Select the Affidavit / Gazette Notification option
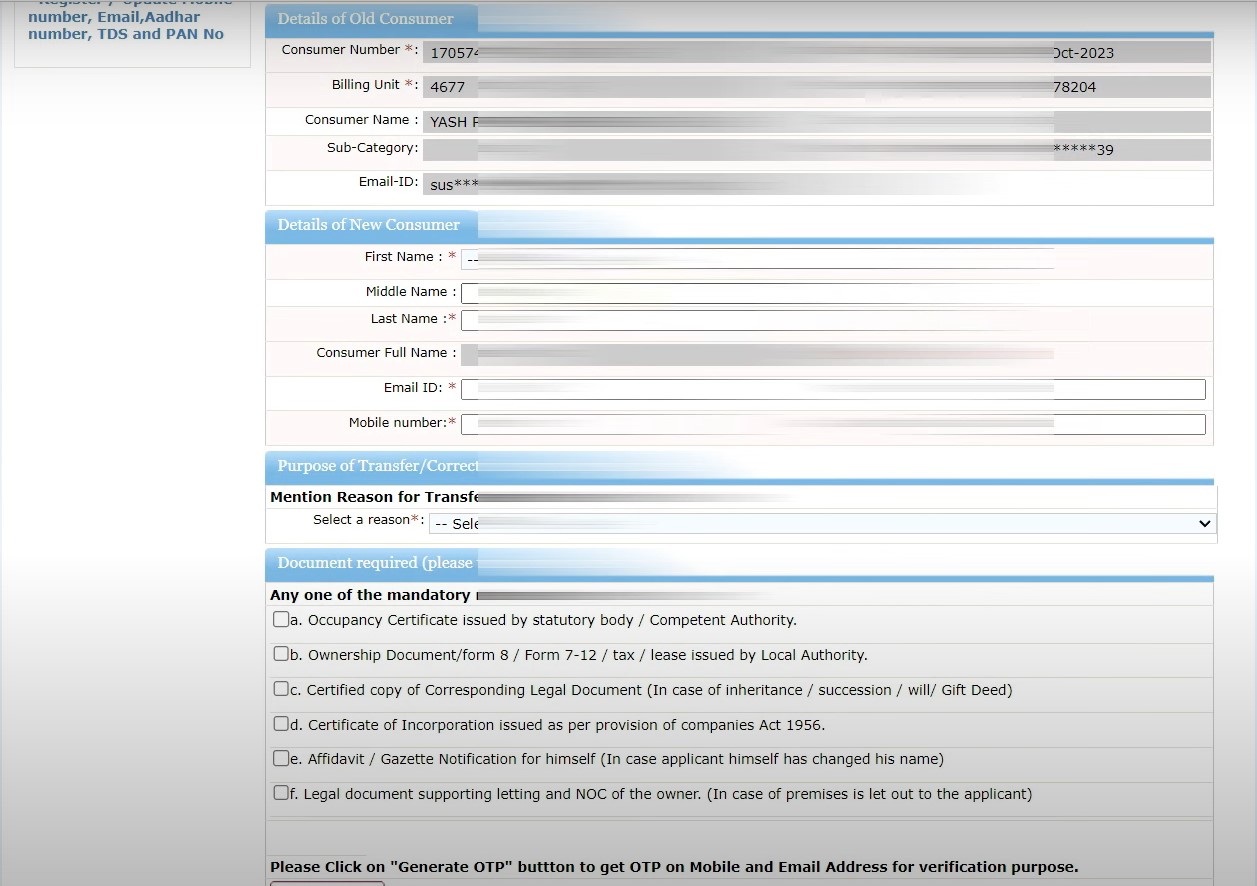The height and width of the screenshot is (886, 1257). click(282, 758)
